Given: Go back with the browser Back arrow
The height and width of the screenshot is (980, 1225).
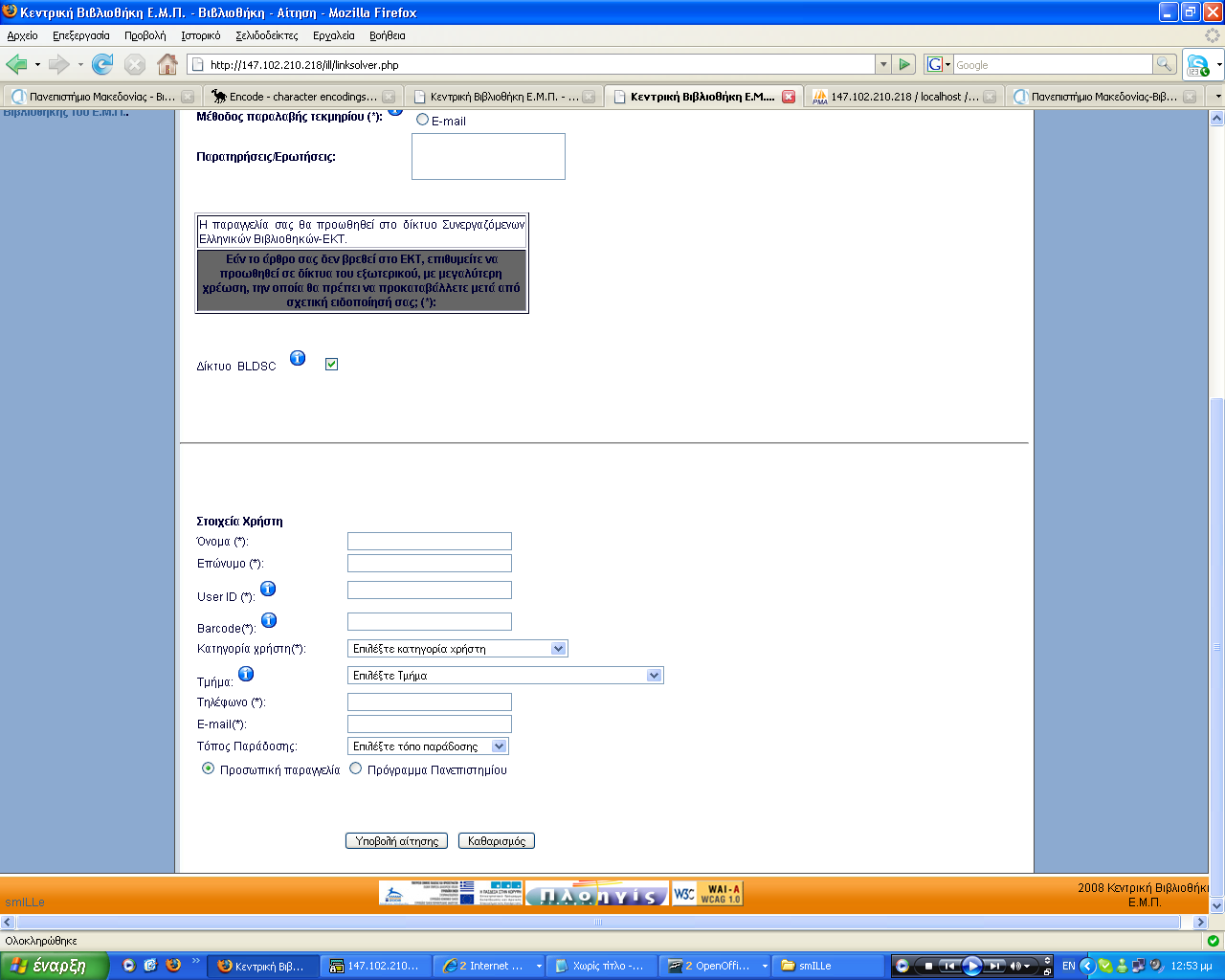Looking at the screenshot, I should point(17,64).
